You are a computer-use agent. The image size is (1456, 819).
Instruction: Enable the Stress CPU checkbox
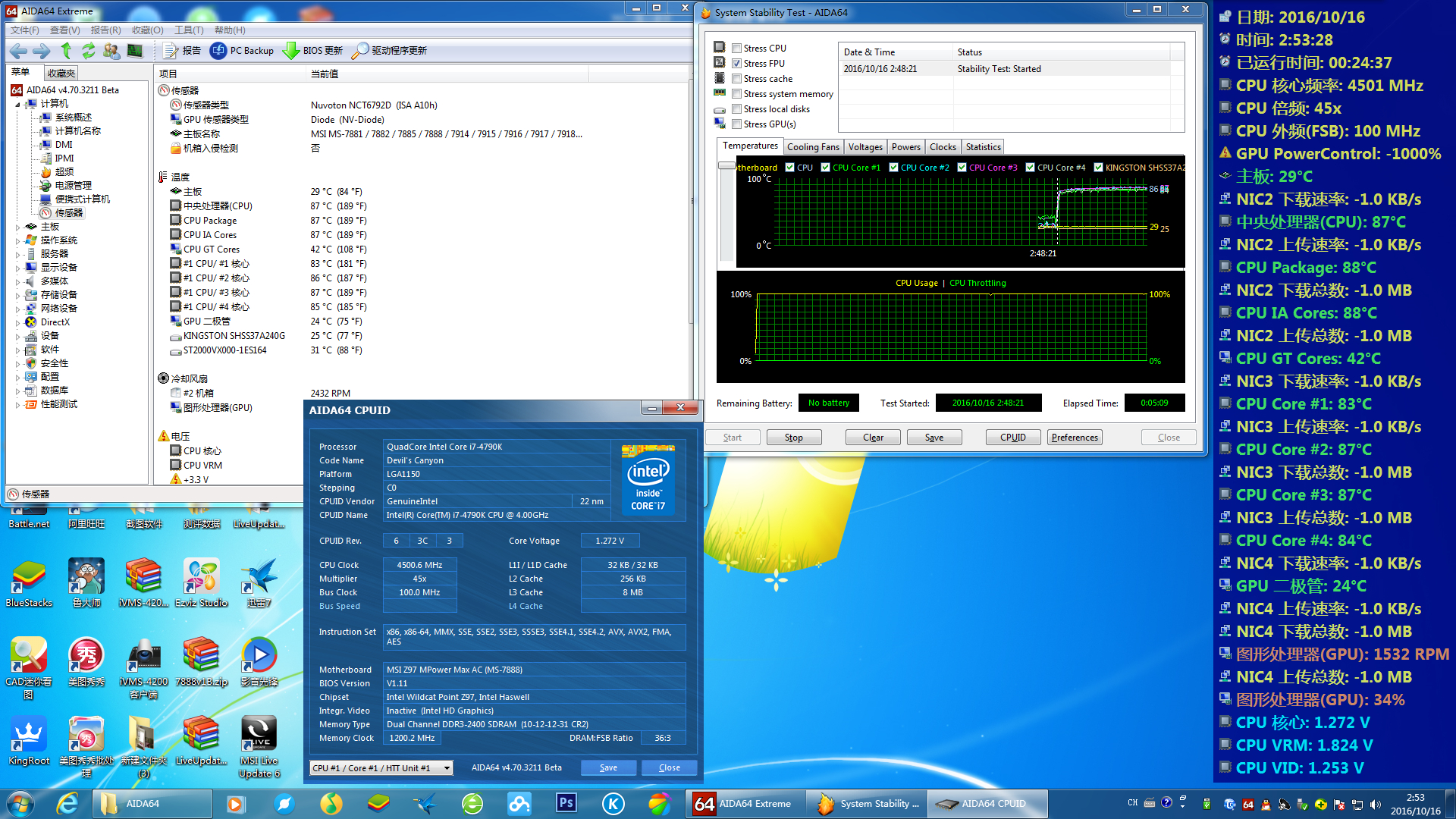coord(736,49)
